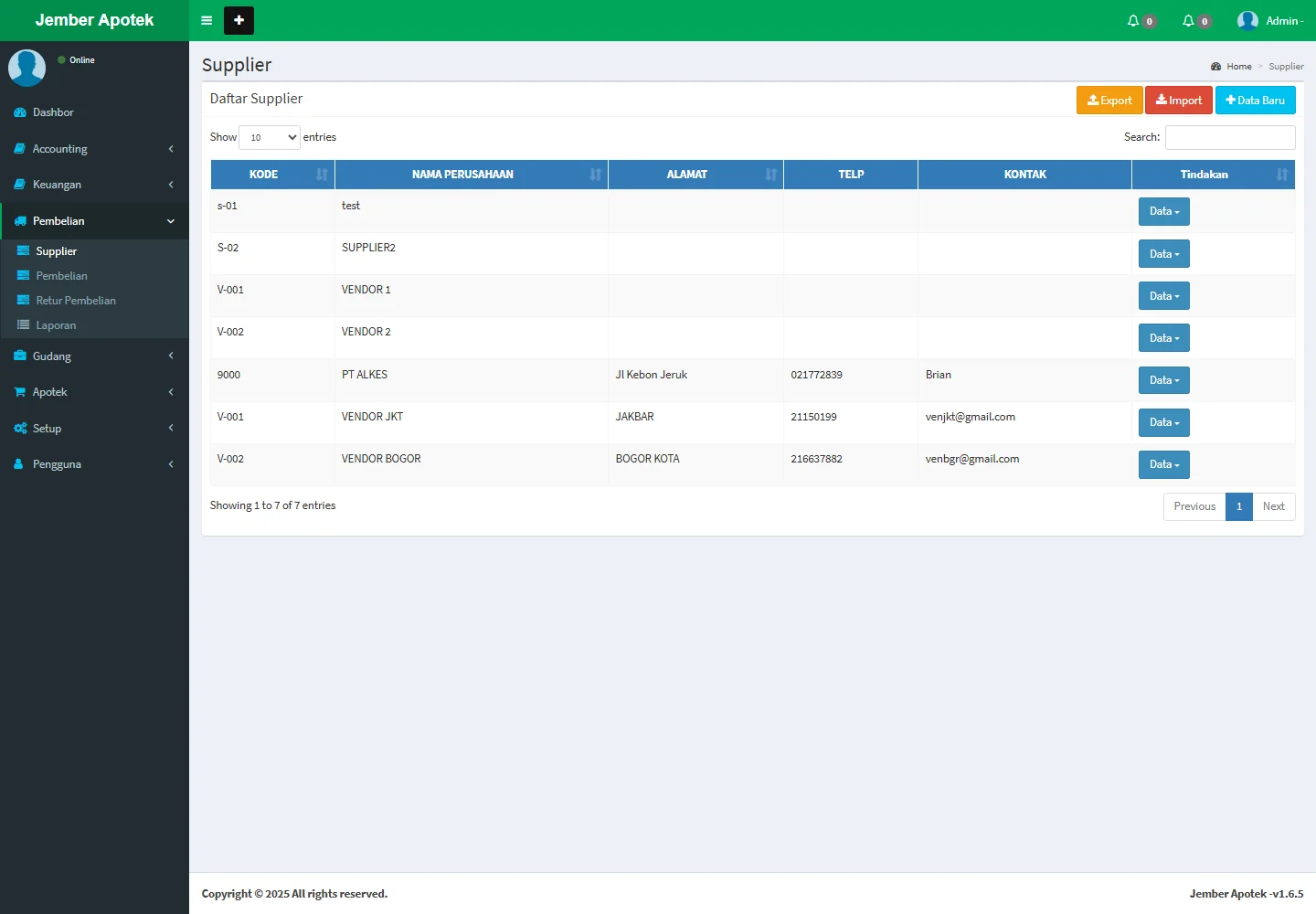Click the Home breadcrumb link

1238,67
